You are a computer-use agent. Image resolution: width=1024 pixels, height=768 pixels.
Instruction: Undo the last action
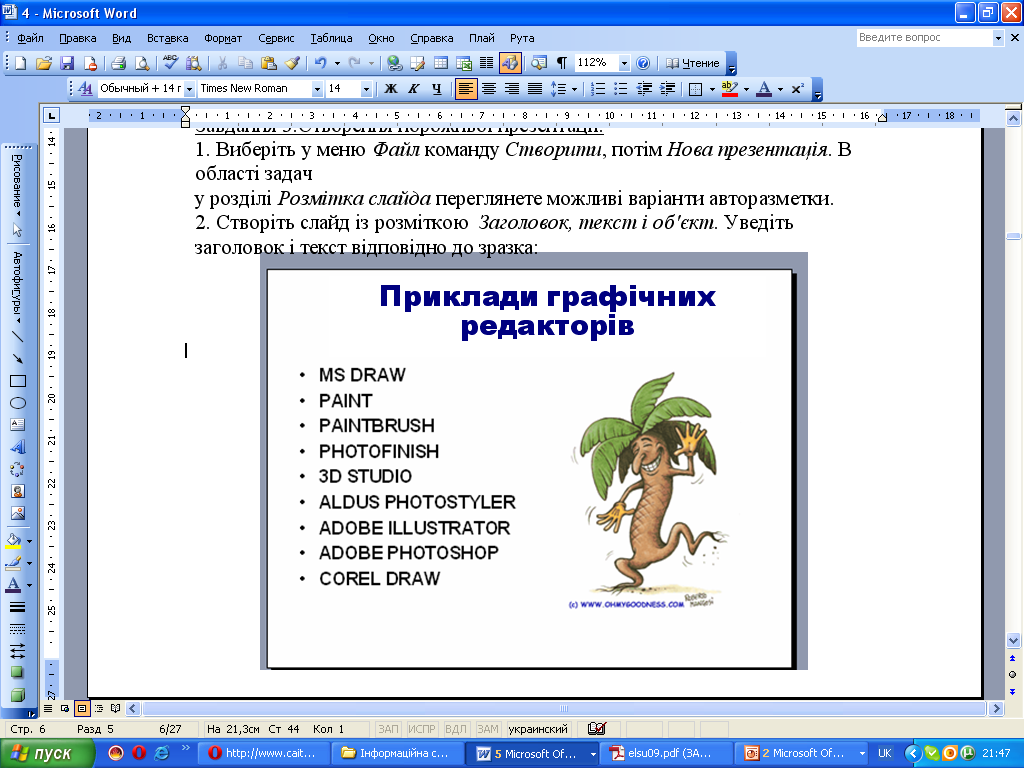click(320, 63)
